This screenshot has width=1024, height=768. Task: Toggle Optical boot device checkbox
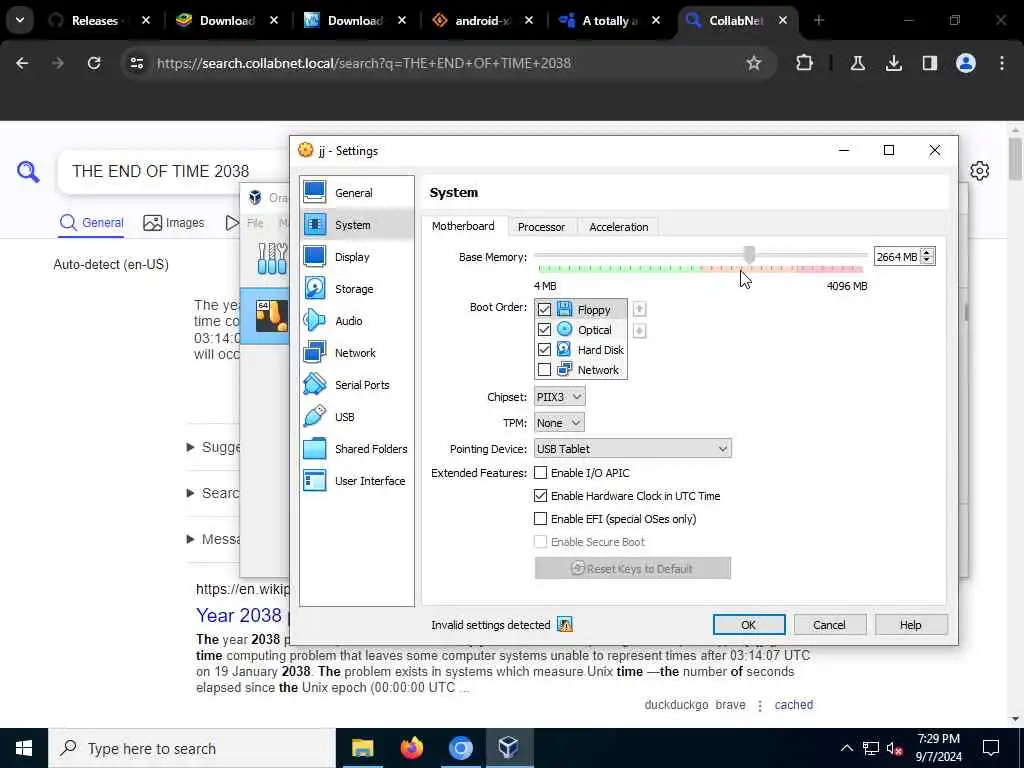pyautogui.click(x=544, y=330)
